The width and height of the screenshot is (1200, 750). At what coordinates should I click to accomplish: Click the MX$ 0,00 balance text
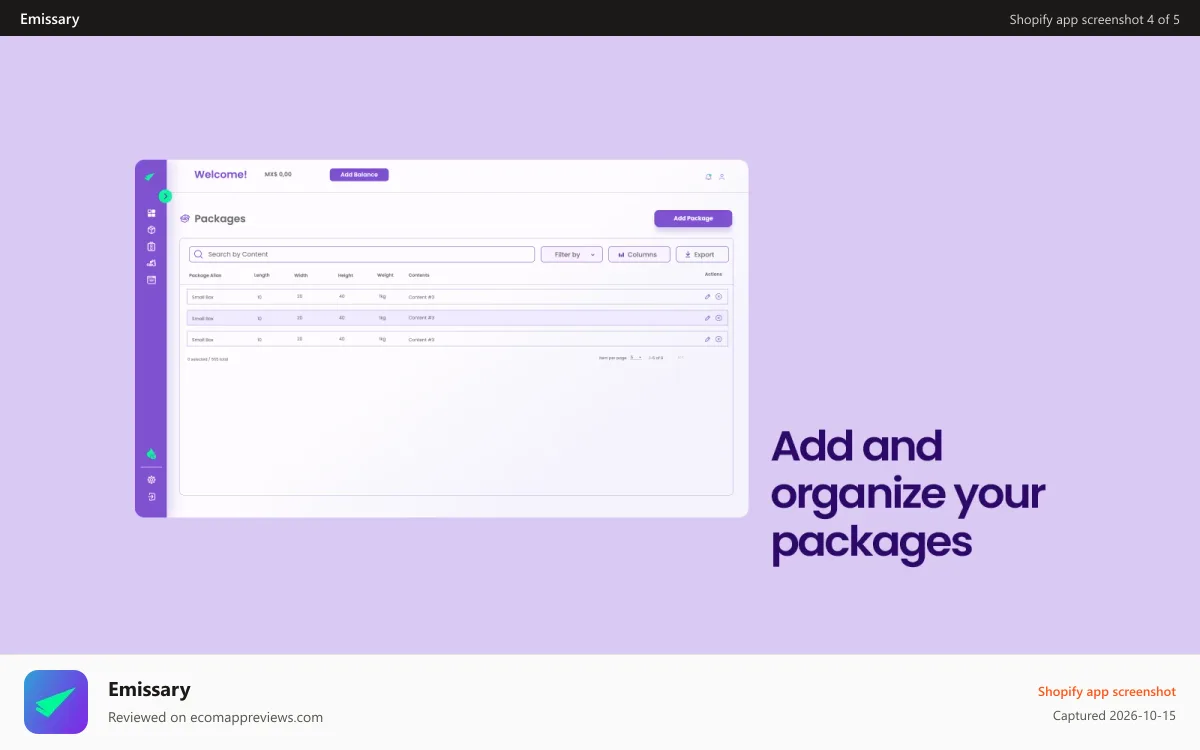pyautogui.click(x=278, y=175)
